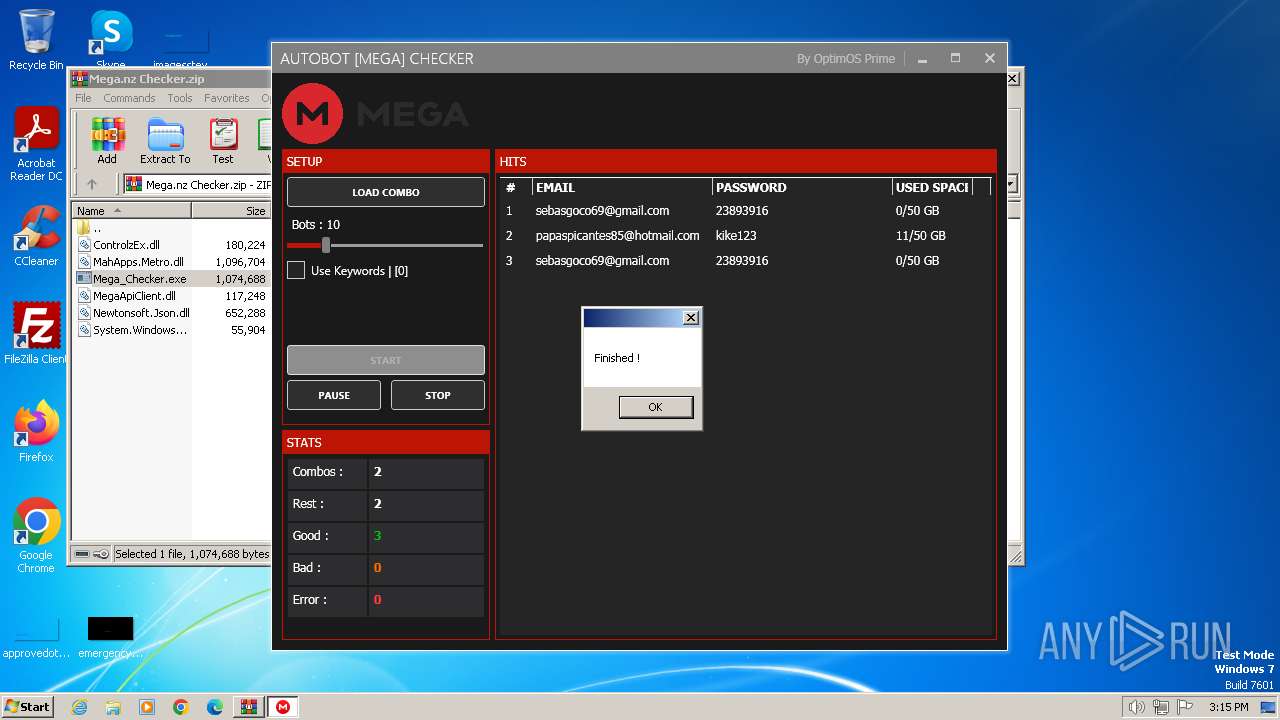The height and width of the screenshot is (720, 1280).
Task: Click the PAUSE button
Action: click(334, 395)
